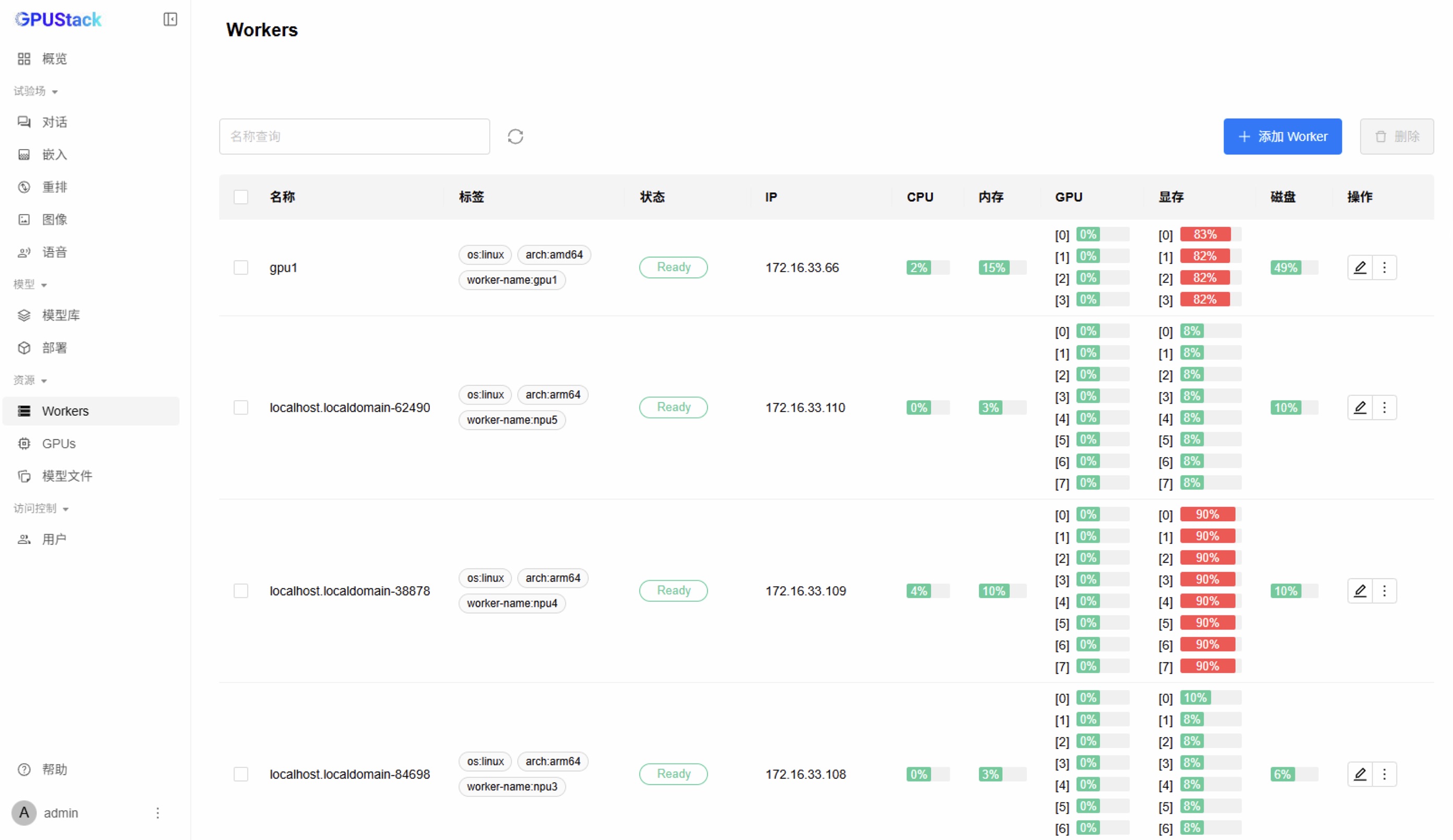Open the more options menu for localhost.localdomain-62490
The height and width of the screenshot is (840, 1453).
click(x=1384, y=407)
